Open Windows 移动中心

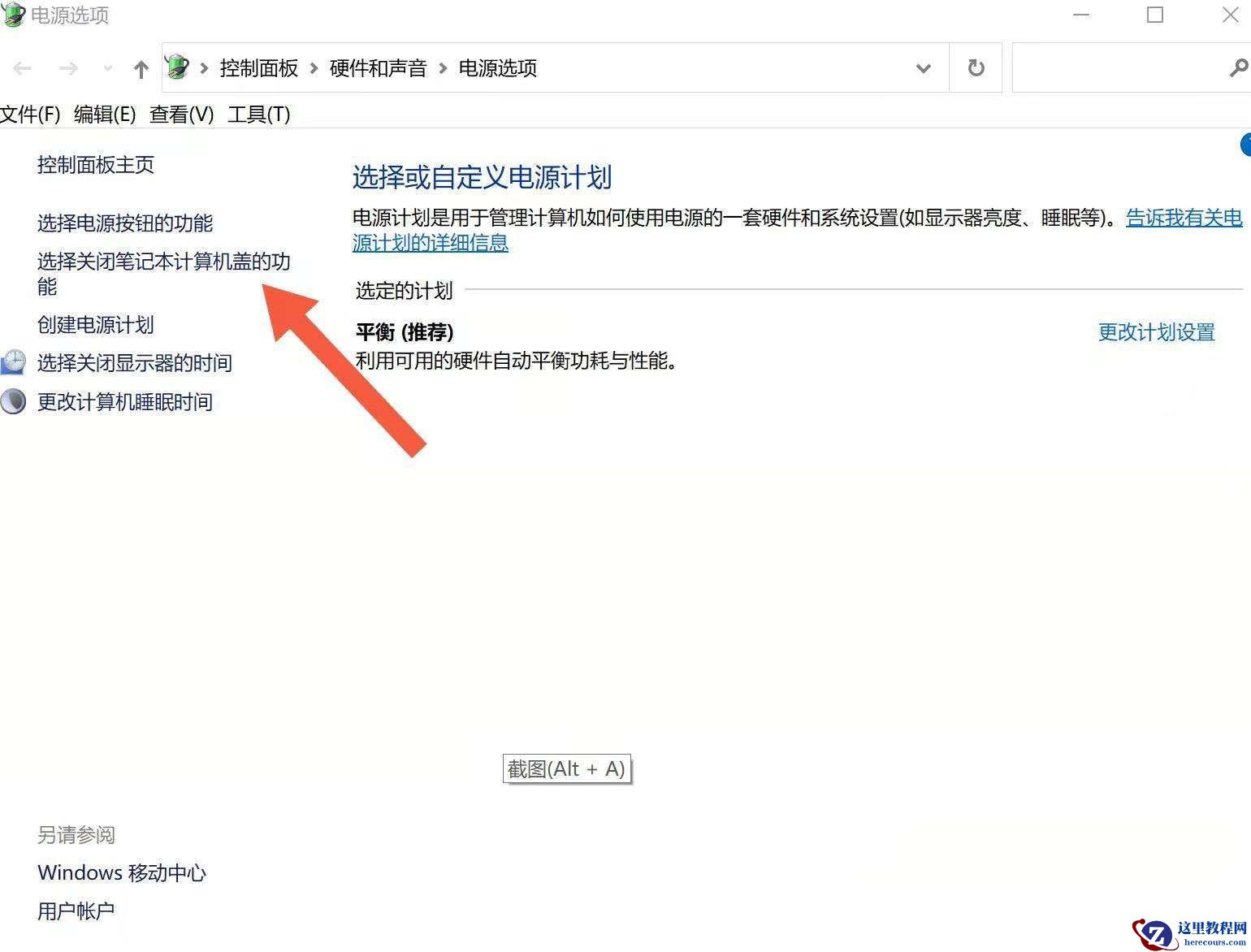(x=122, y=872)
